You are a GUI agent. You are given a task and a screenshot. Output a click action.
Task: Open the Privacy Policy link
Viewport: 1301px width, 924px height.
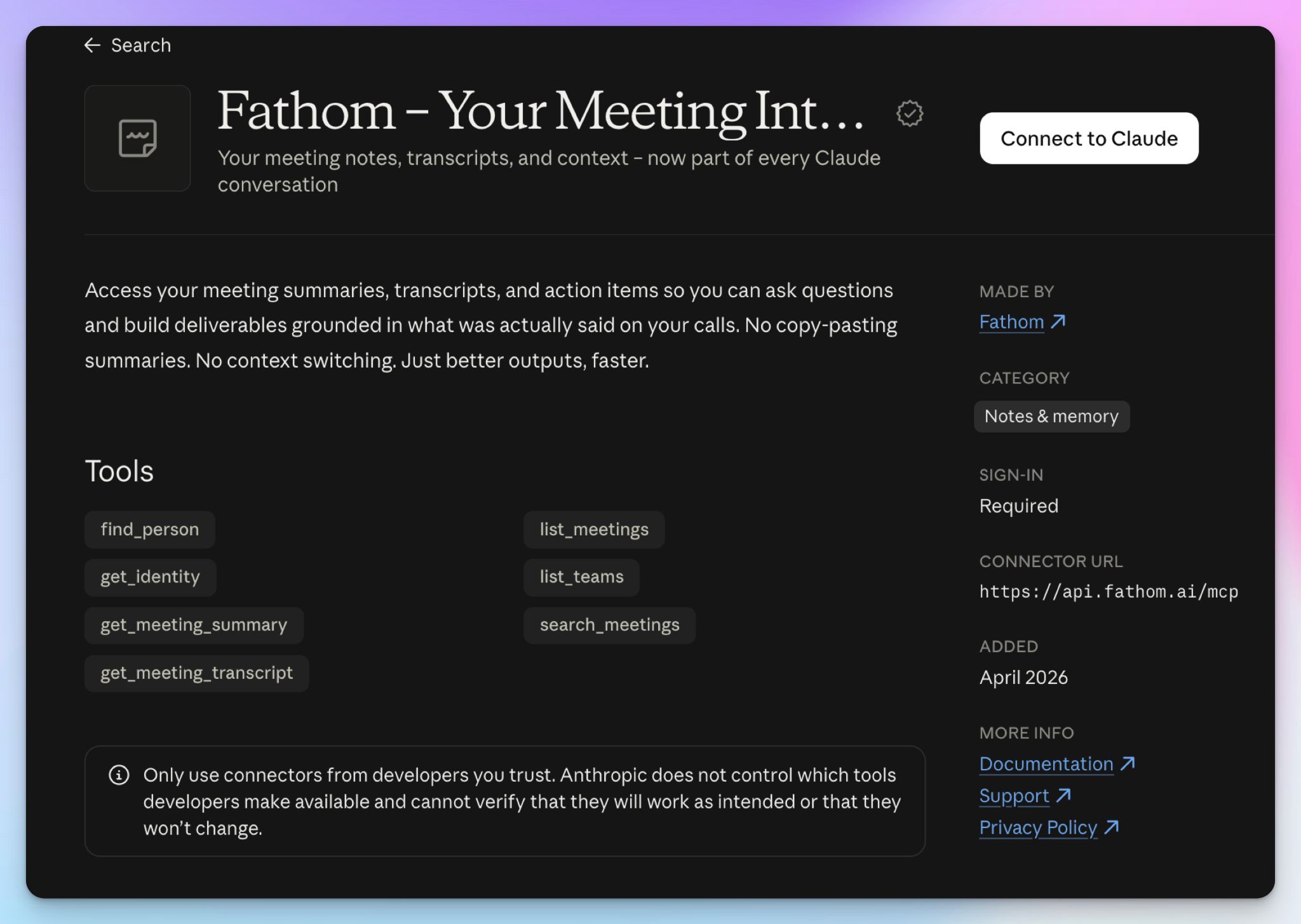pos(1038,827)
